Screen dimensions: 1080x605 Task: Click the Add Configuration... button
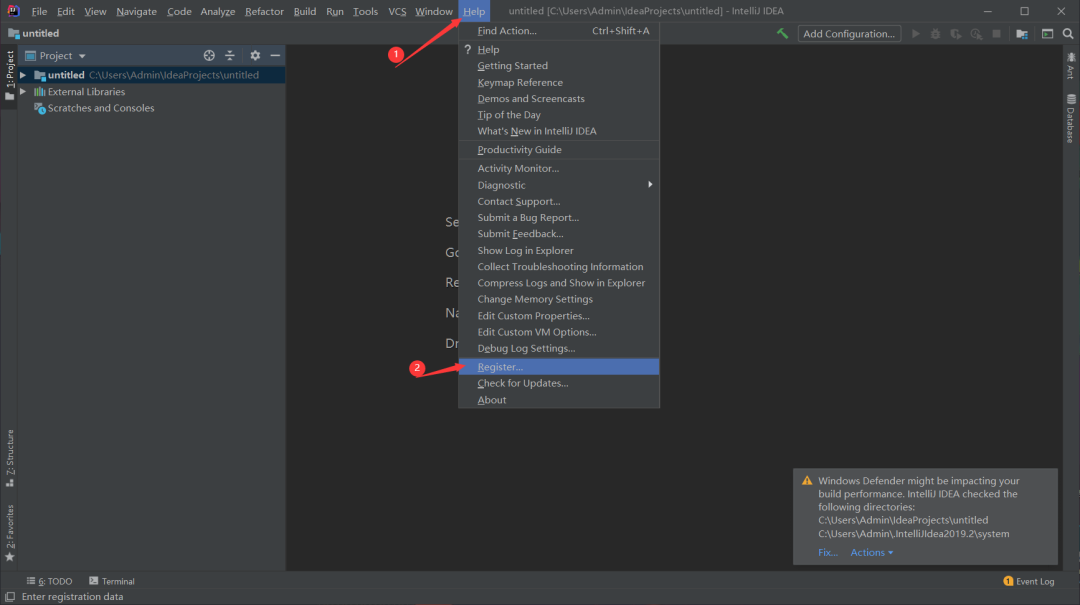(x=849, y=33)
